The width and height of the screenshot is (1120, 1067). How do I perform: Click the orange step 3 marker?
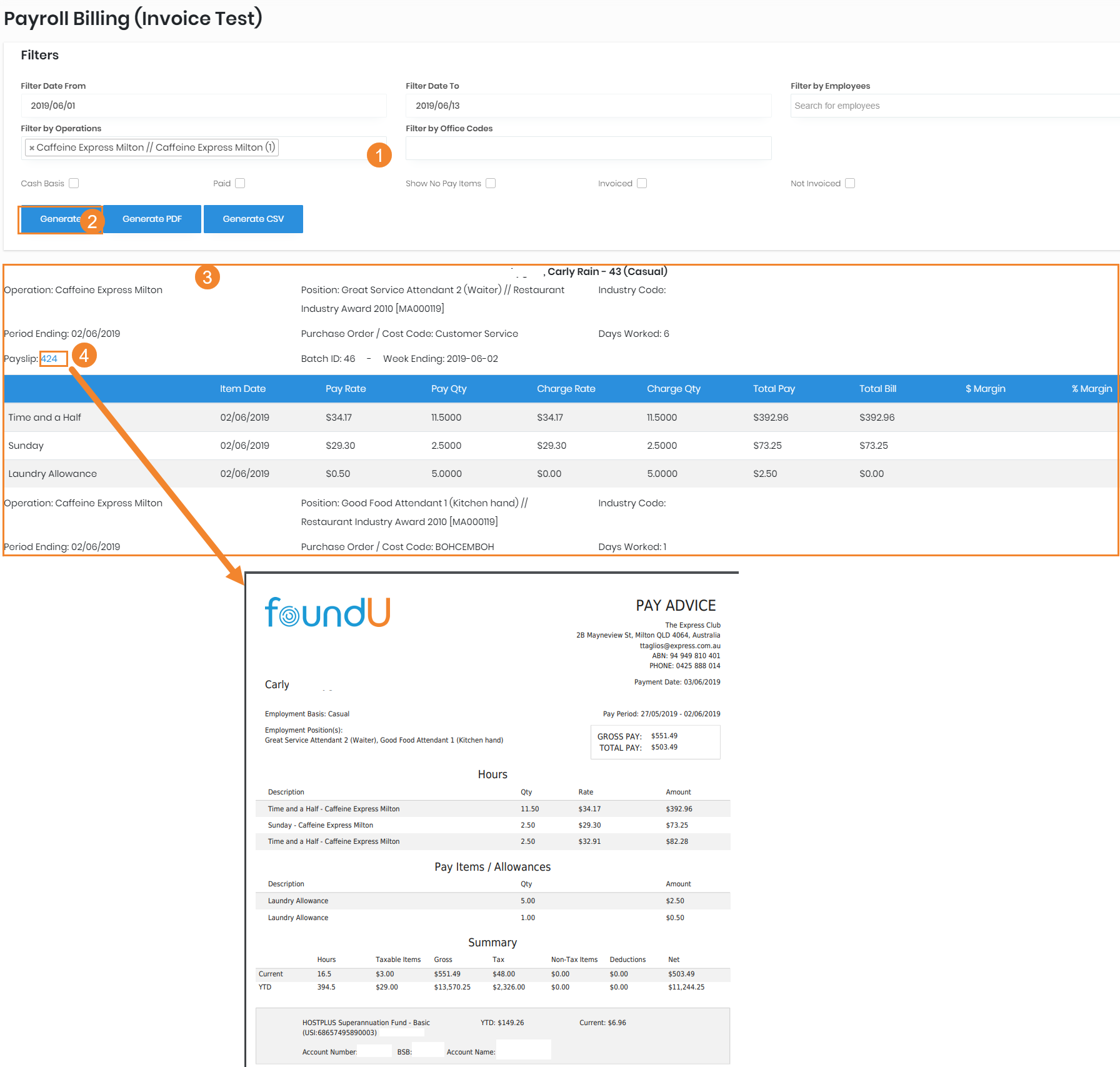click(x=207, y=277)
